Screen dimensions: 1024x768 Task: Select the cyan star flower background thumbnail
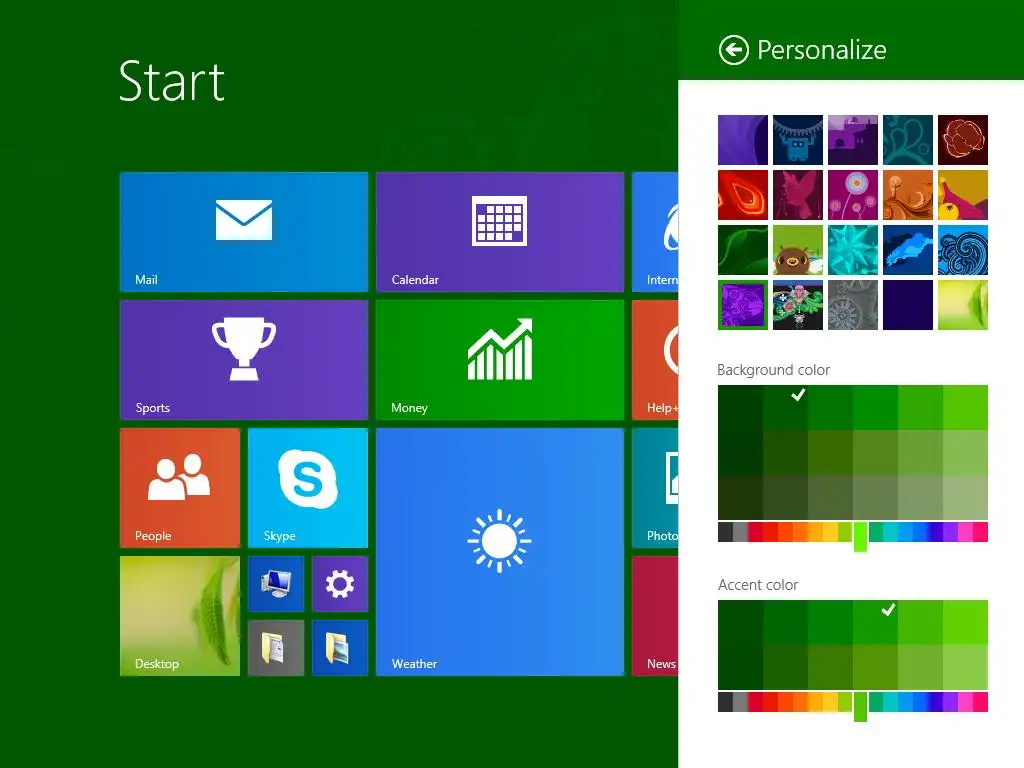point(853,250)
